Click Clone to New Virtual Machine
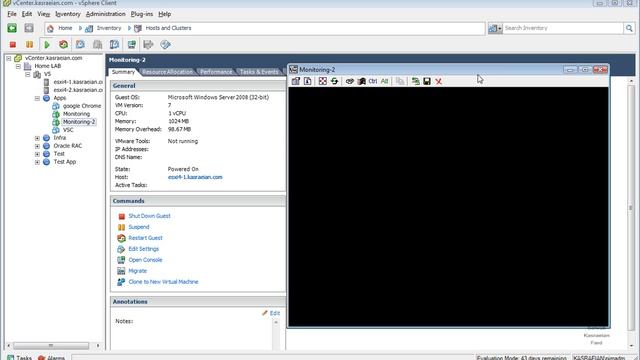Viewport: 640px width, 360px height. tap(163, 282)
